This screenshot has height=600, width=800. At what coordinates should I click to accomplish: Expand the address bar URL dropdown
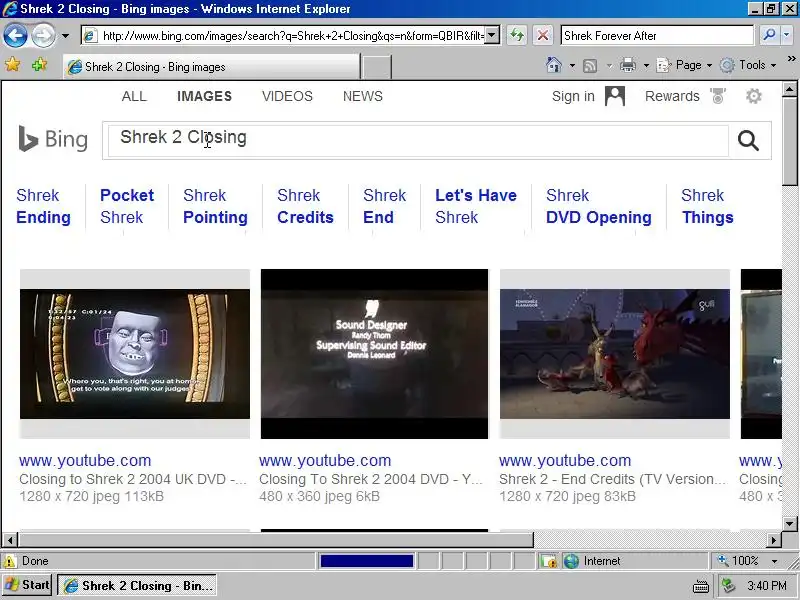pos(492,35)
